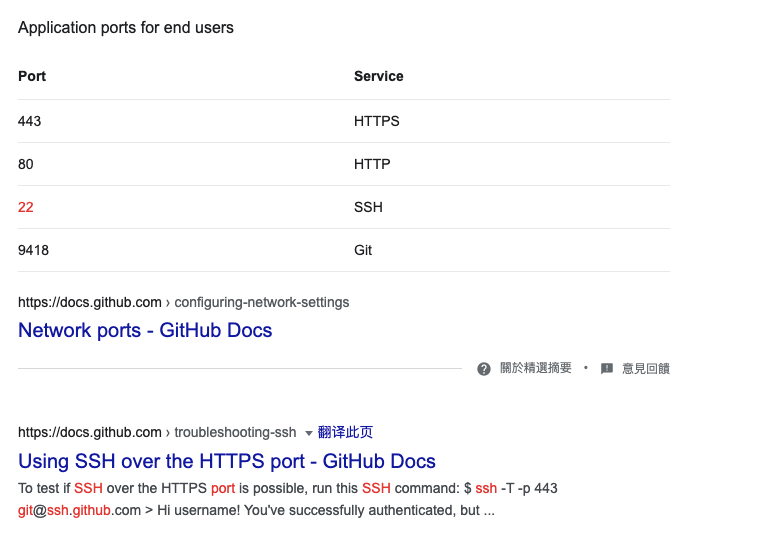
Task: Open the 關於精選摘要 link
Action: pyautogui.click(x=536, y=368)
